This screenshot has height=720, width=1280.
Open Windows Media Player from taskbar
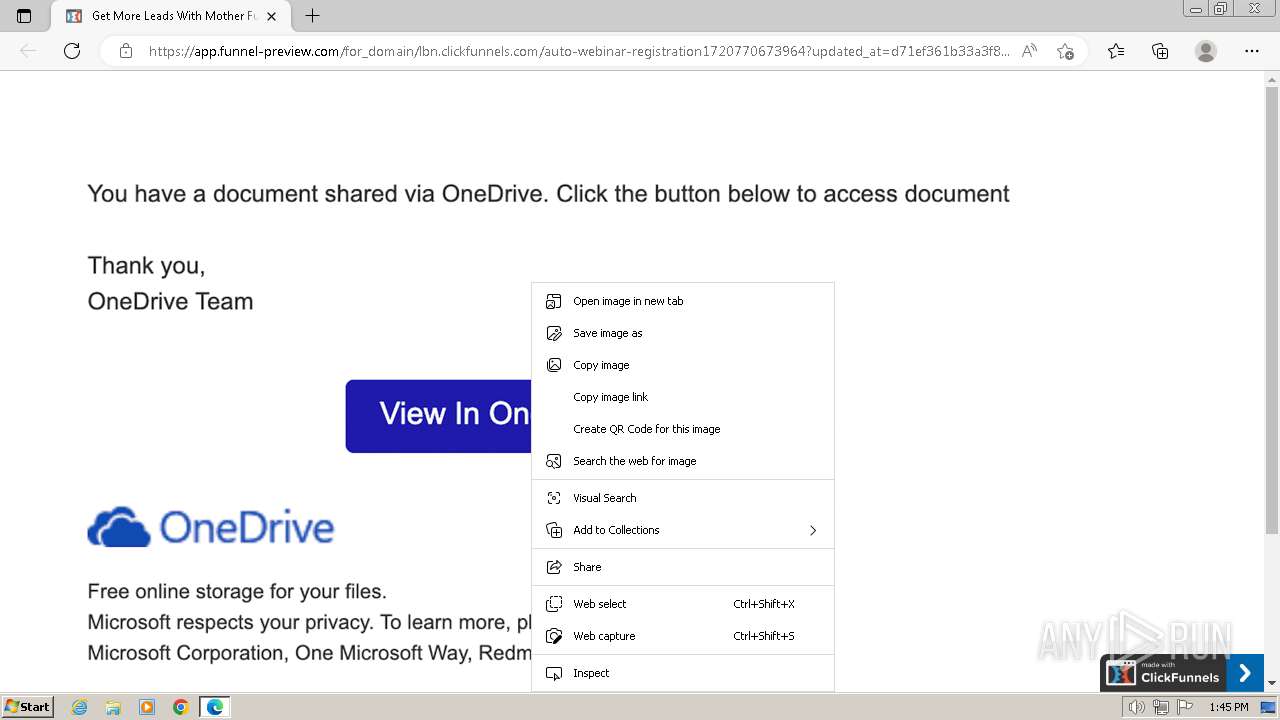pos(147,707)
